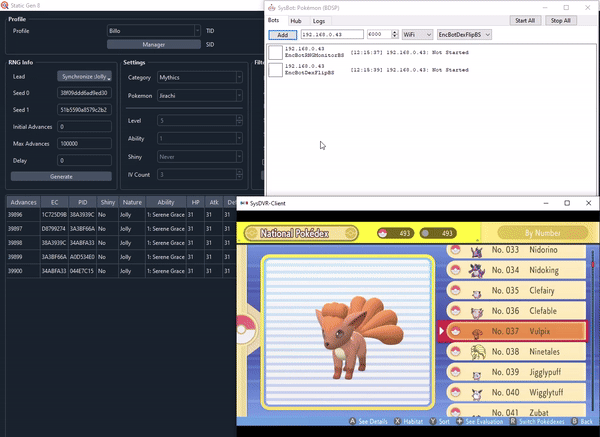The width and height of the screenshot is (600, 437).
Task: Switch to the Logs tab in SysBot
Action: click(x=318, y=21)
